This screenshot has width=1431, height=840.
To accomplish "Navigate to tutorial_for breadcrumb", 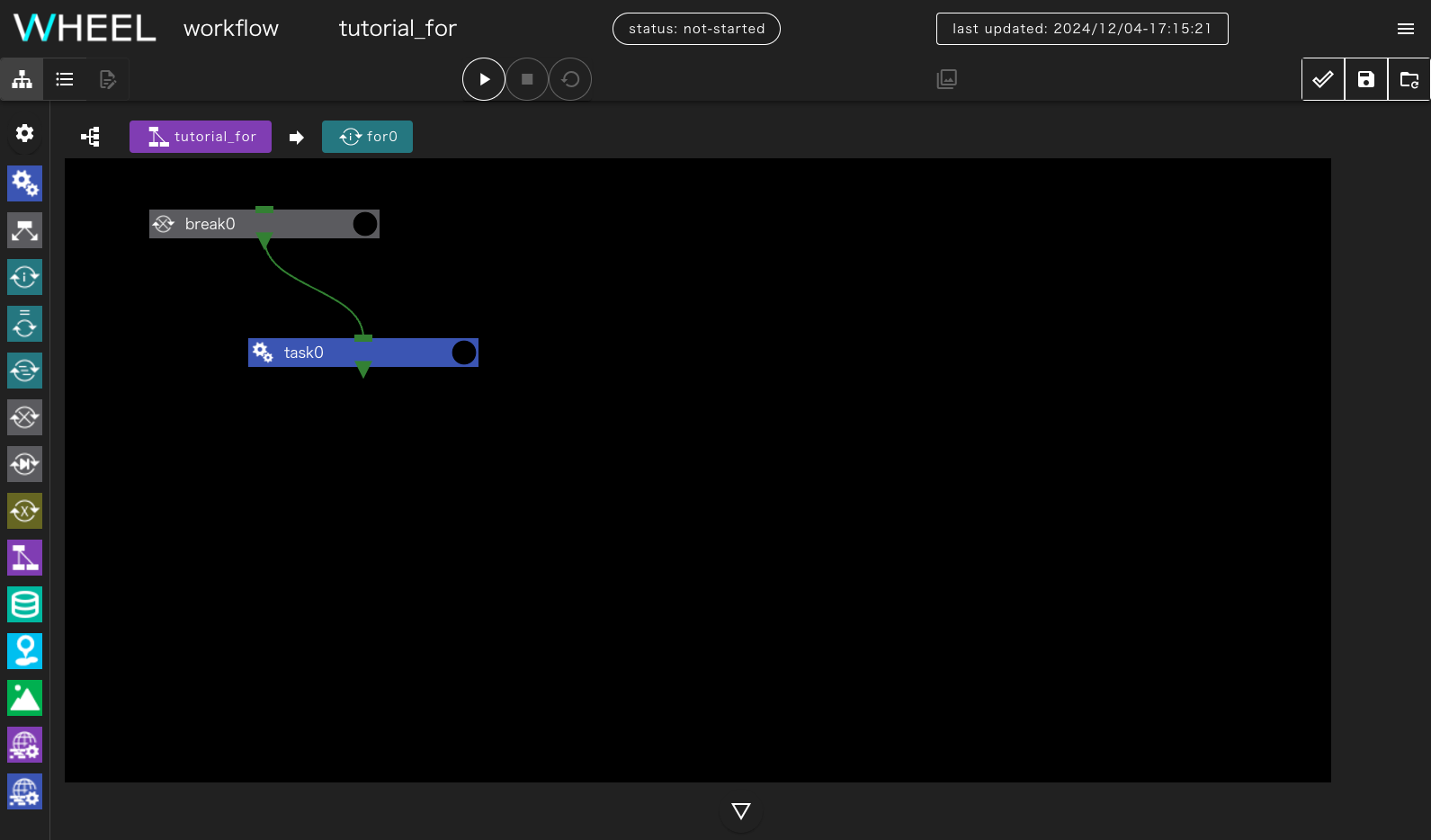I will coord(201,137).
